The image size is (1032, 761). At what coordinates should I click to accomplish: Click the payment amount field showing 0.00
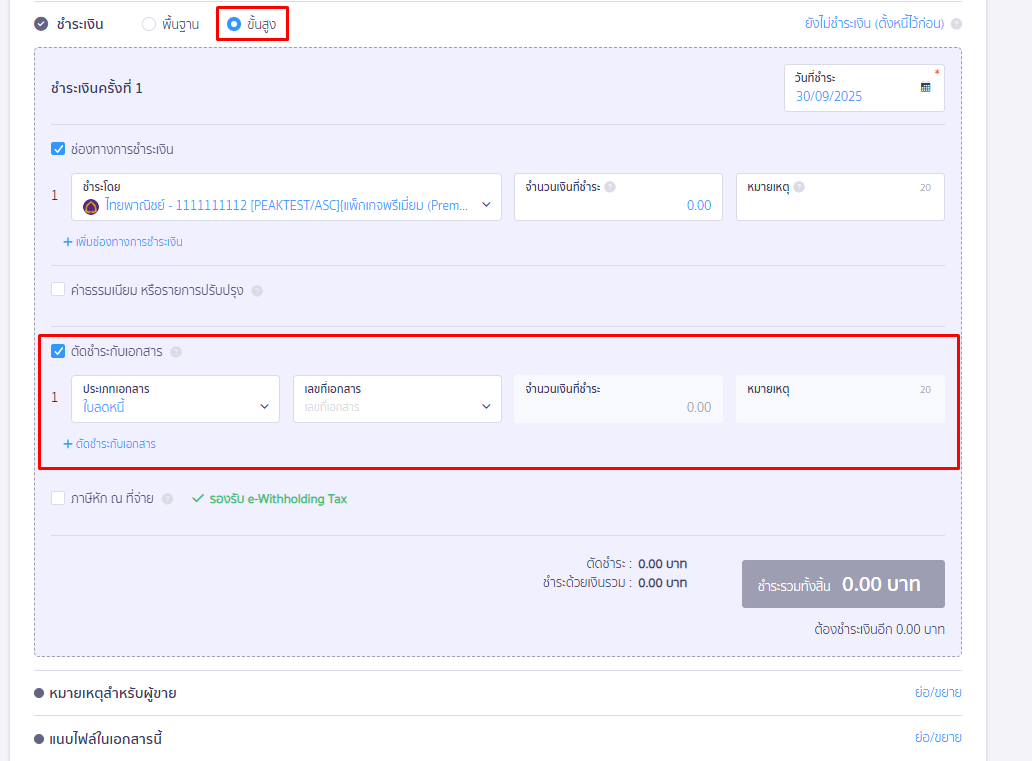[x=618, y=205]
